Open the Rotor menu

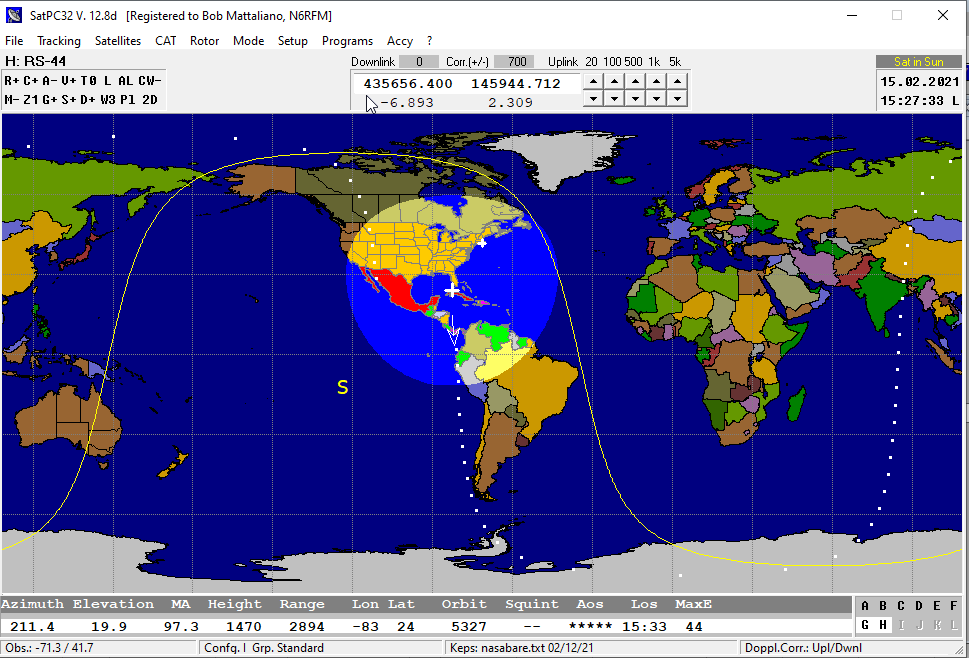[205, 41]
